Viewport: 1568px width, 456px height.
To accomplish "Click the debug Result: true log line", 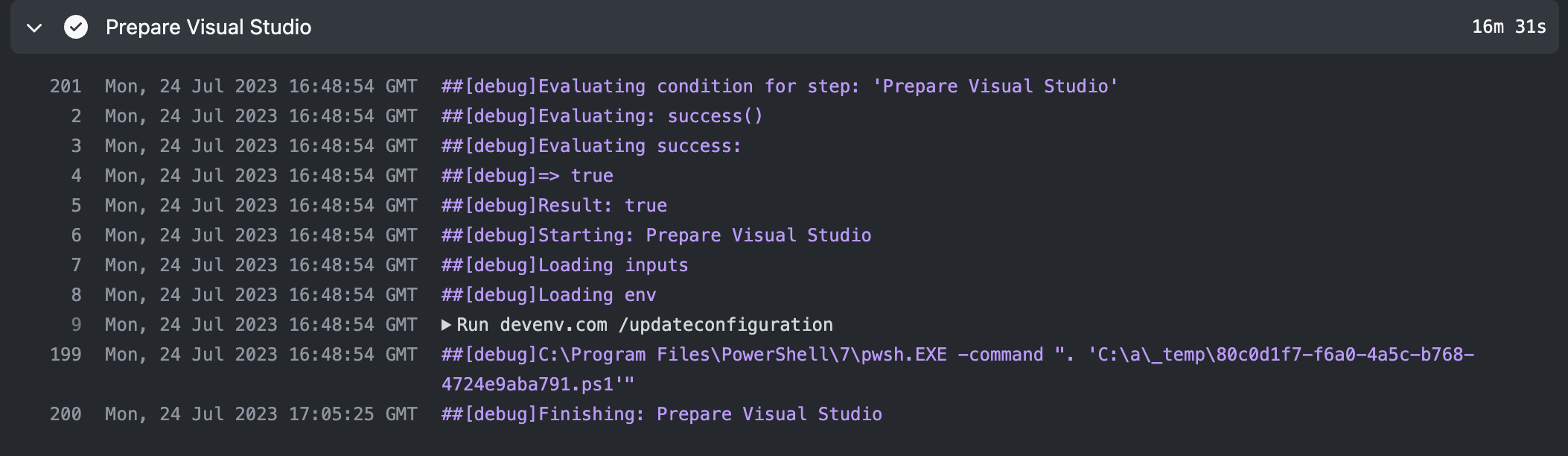I will (x=553, y=205).
